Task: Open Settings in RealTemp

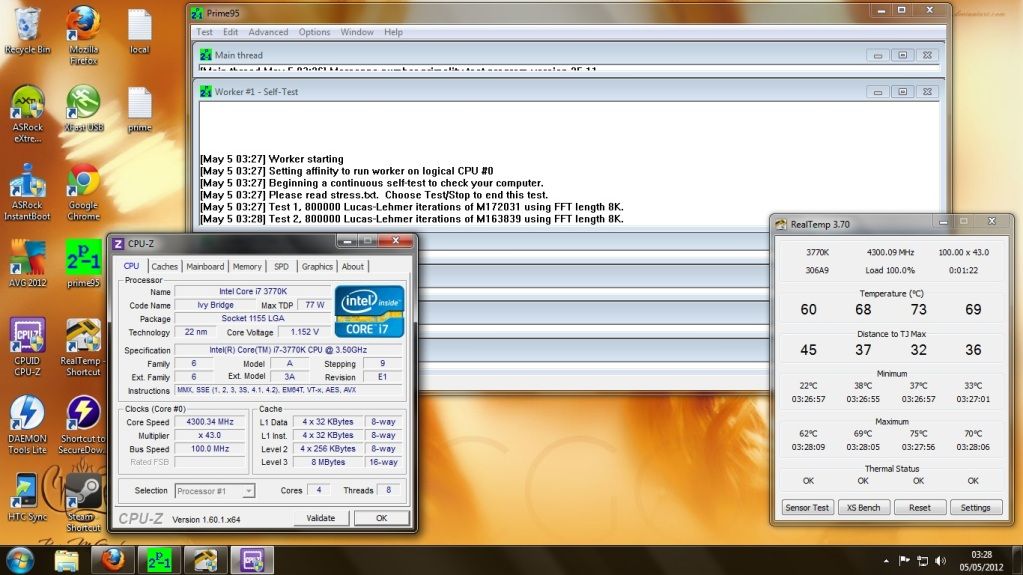Action: coord(975,508)
